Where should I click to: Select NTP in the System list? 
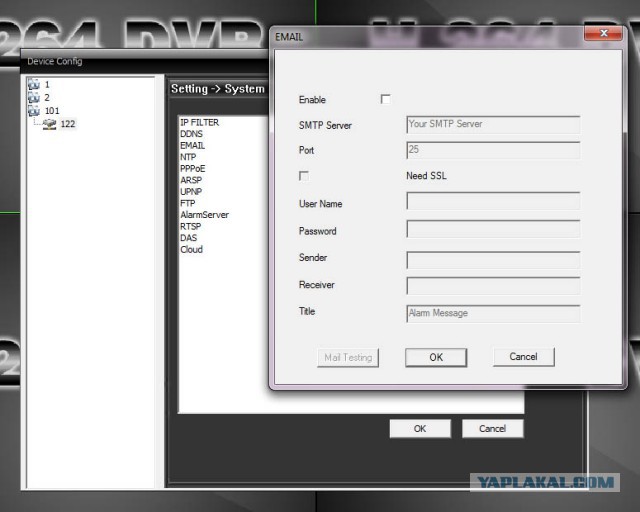click(x=188, y=157)
